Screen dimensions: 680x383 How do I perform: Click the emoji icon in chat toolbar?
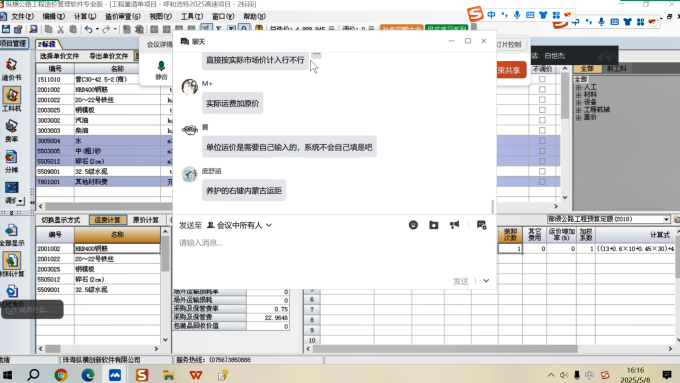pos(413,225)
